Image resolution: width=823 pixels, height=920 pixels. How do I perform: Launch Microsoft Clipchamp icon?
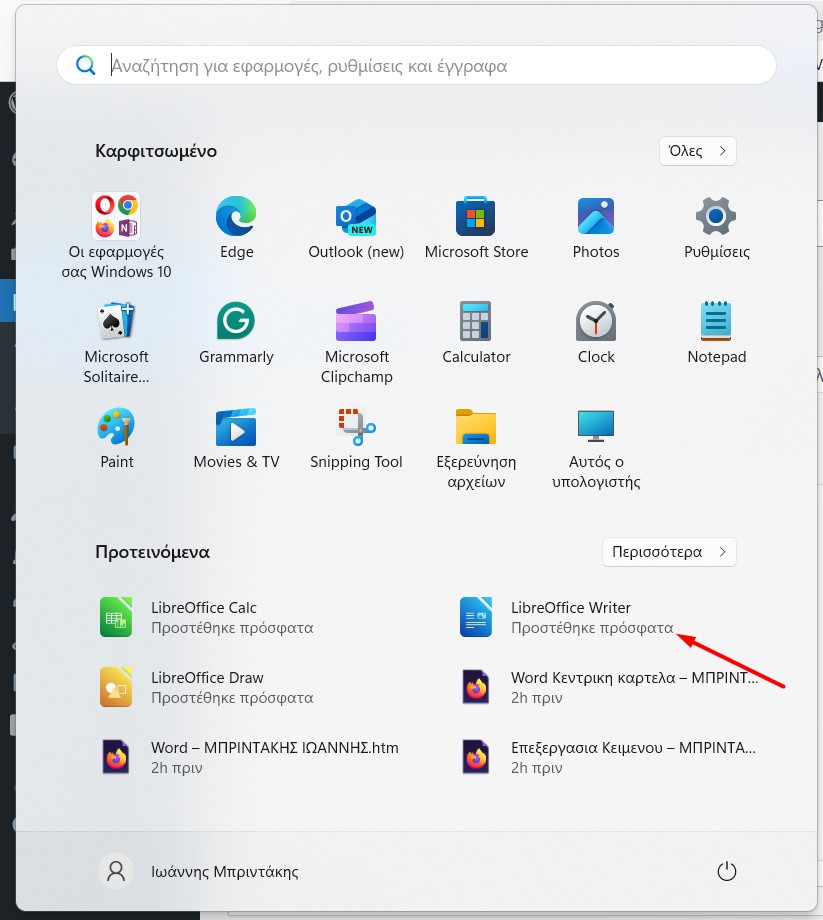[356, 321]
